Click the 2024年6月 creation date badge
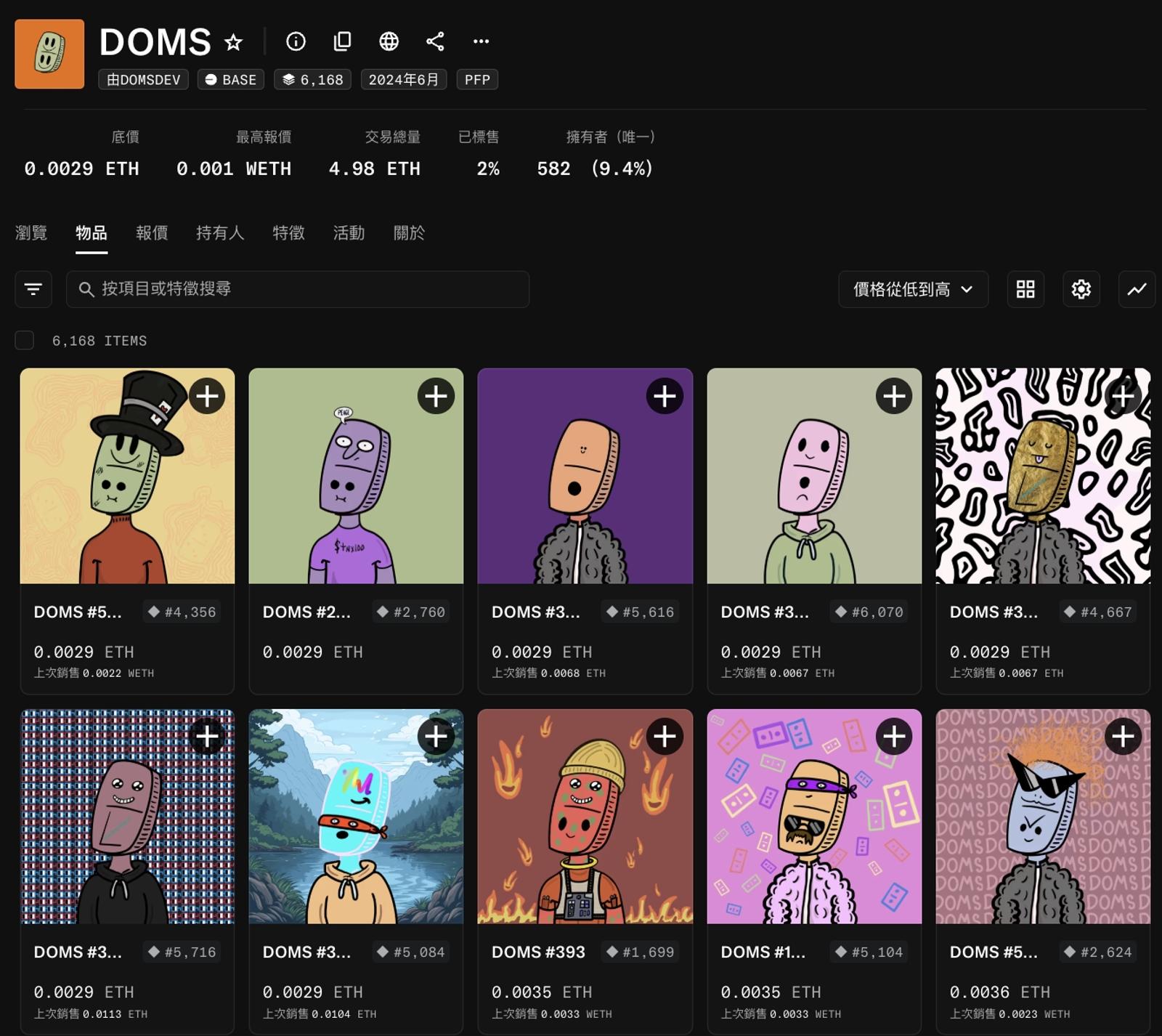The height and width of the screenshot is (1036, 1162). pos(404,79)
